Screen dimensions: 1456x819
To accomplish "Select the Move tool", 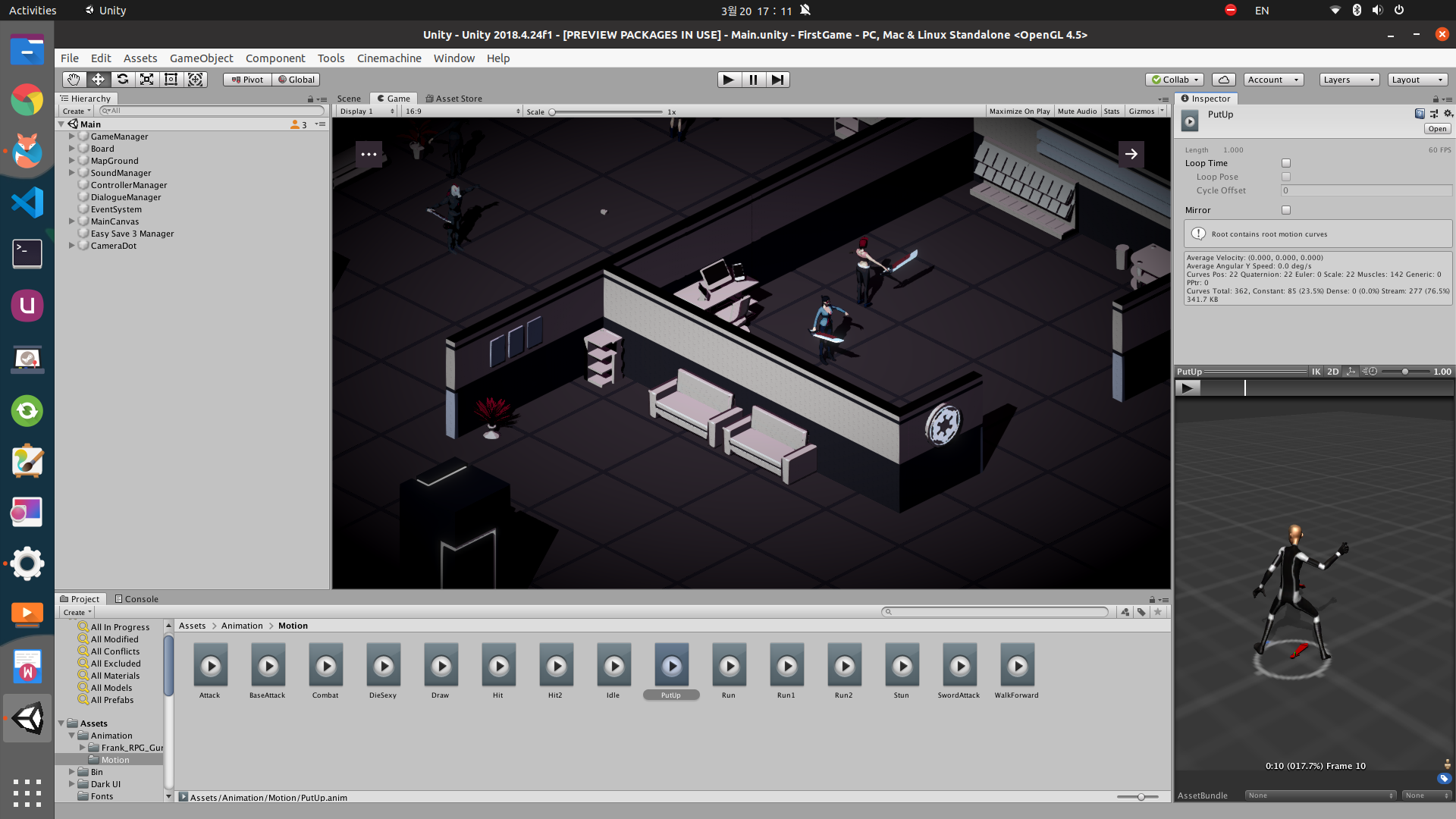I will 98,80.
